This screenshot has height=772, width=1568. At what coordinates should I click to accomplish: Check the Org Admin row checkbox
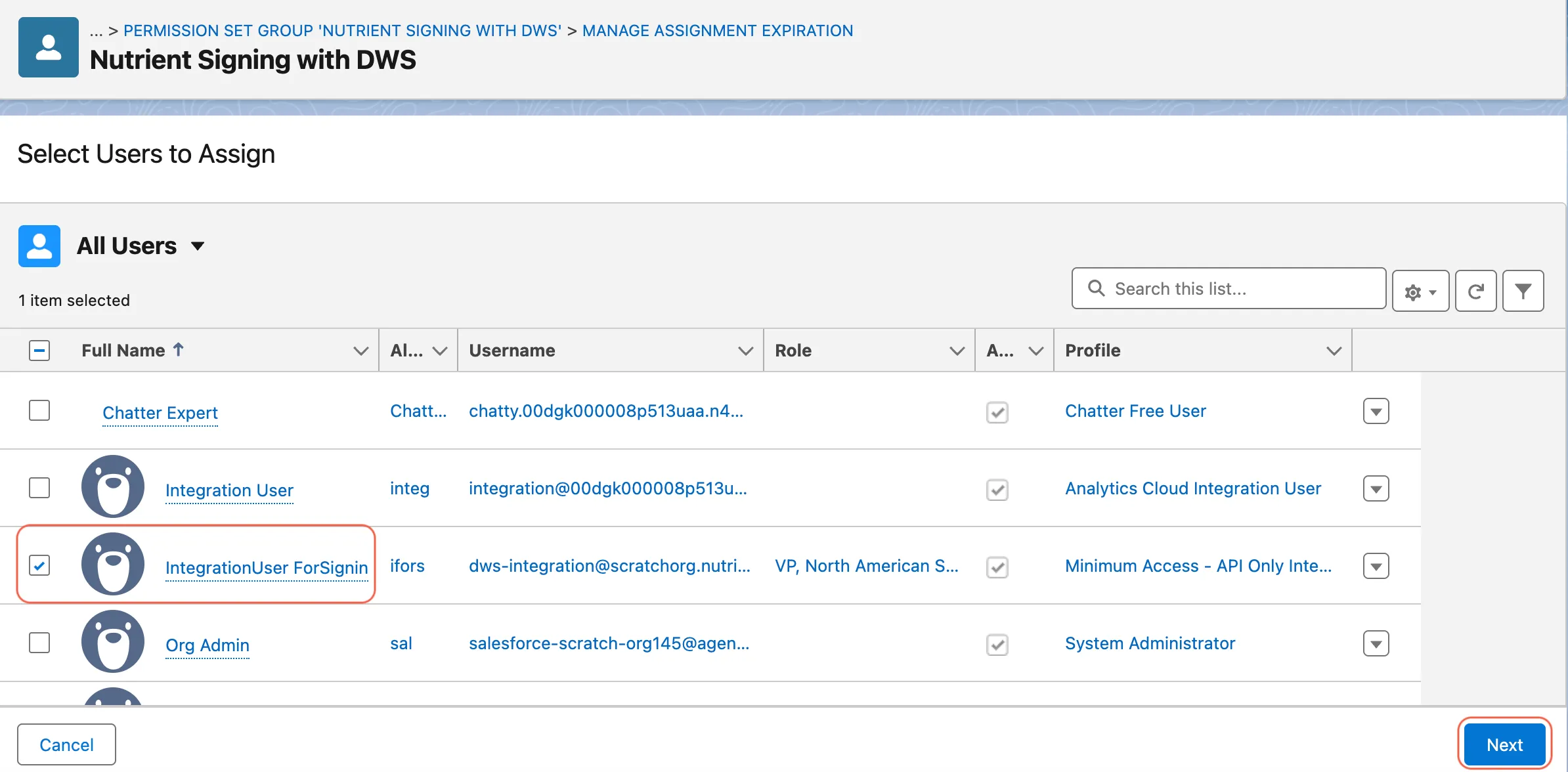[39, 643]
